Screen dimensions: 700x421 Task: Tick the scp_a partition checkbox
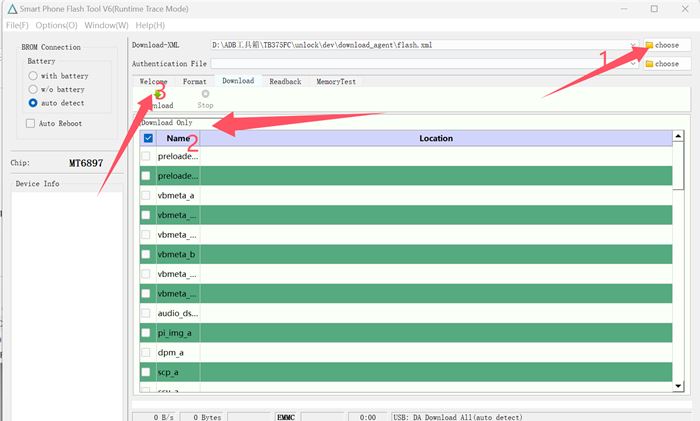(146, 372)
